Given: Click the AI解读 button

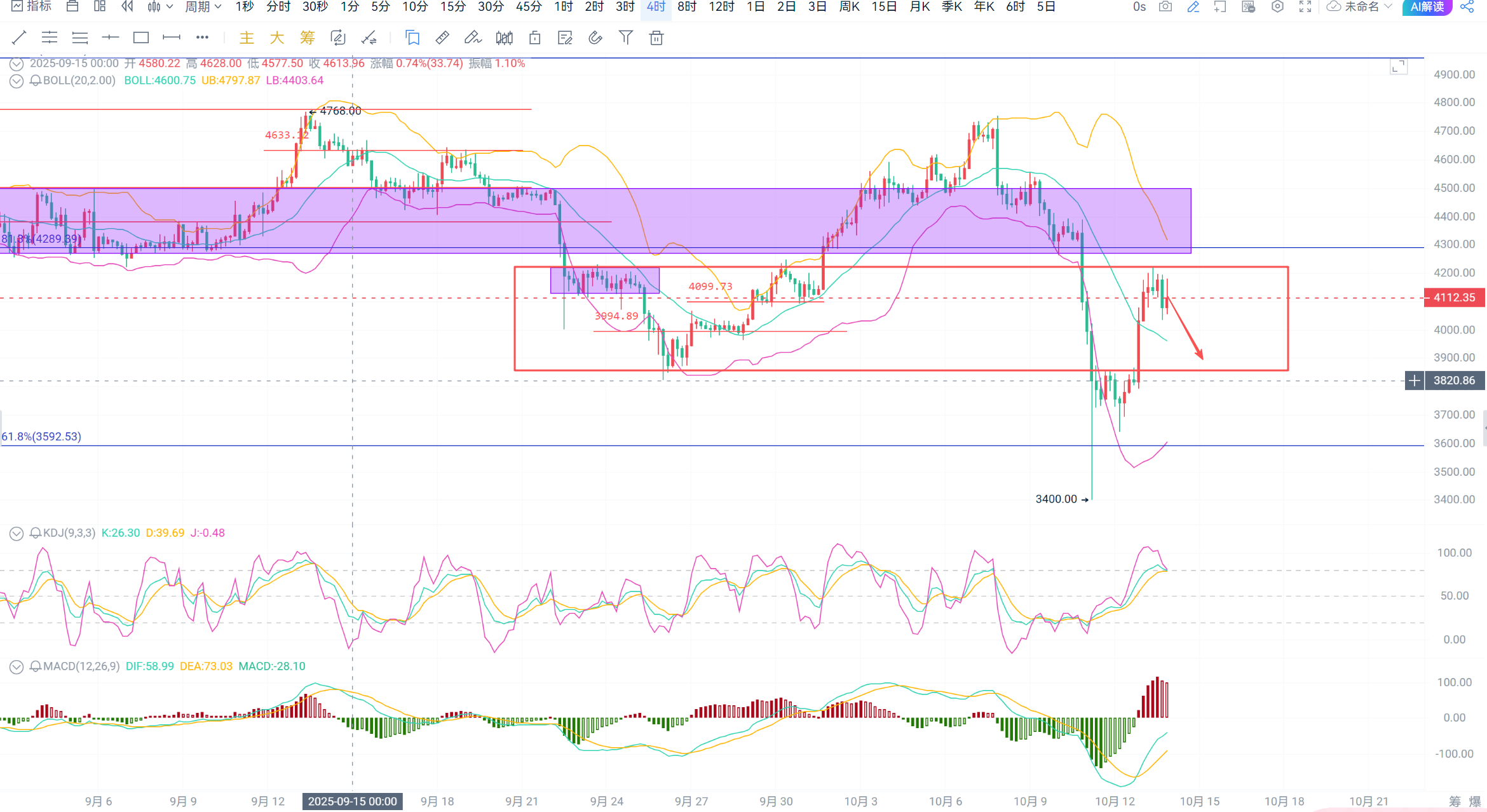Looking at the screenshot, I should [1427, 7].
